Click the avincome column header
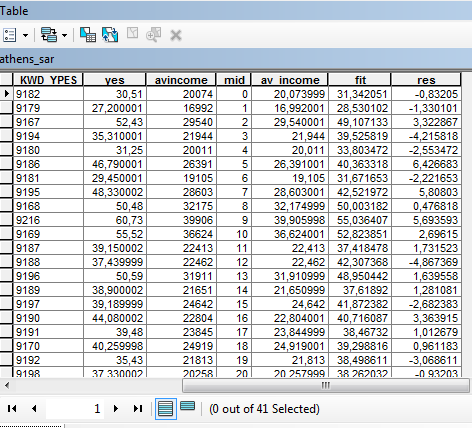Image resolution: width=472 pixels, height=428 pixels. pyautogui.click(x=181, y=80)
